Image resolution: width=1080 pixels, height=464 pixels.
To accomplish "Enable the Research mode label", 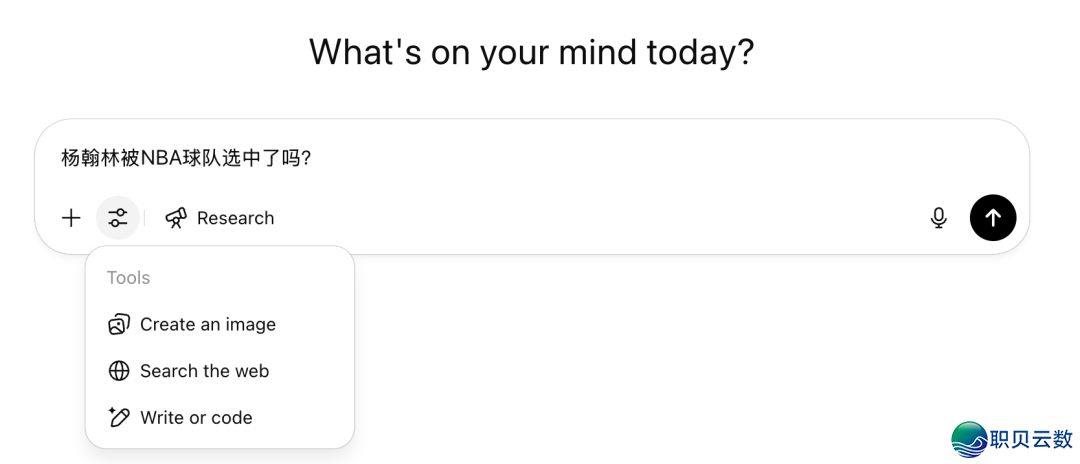I will coord(235,218).
